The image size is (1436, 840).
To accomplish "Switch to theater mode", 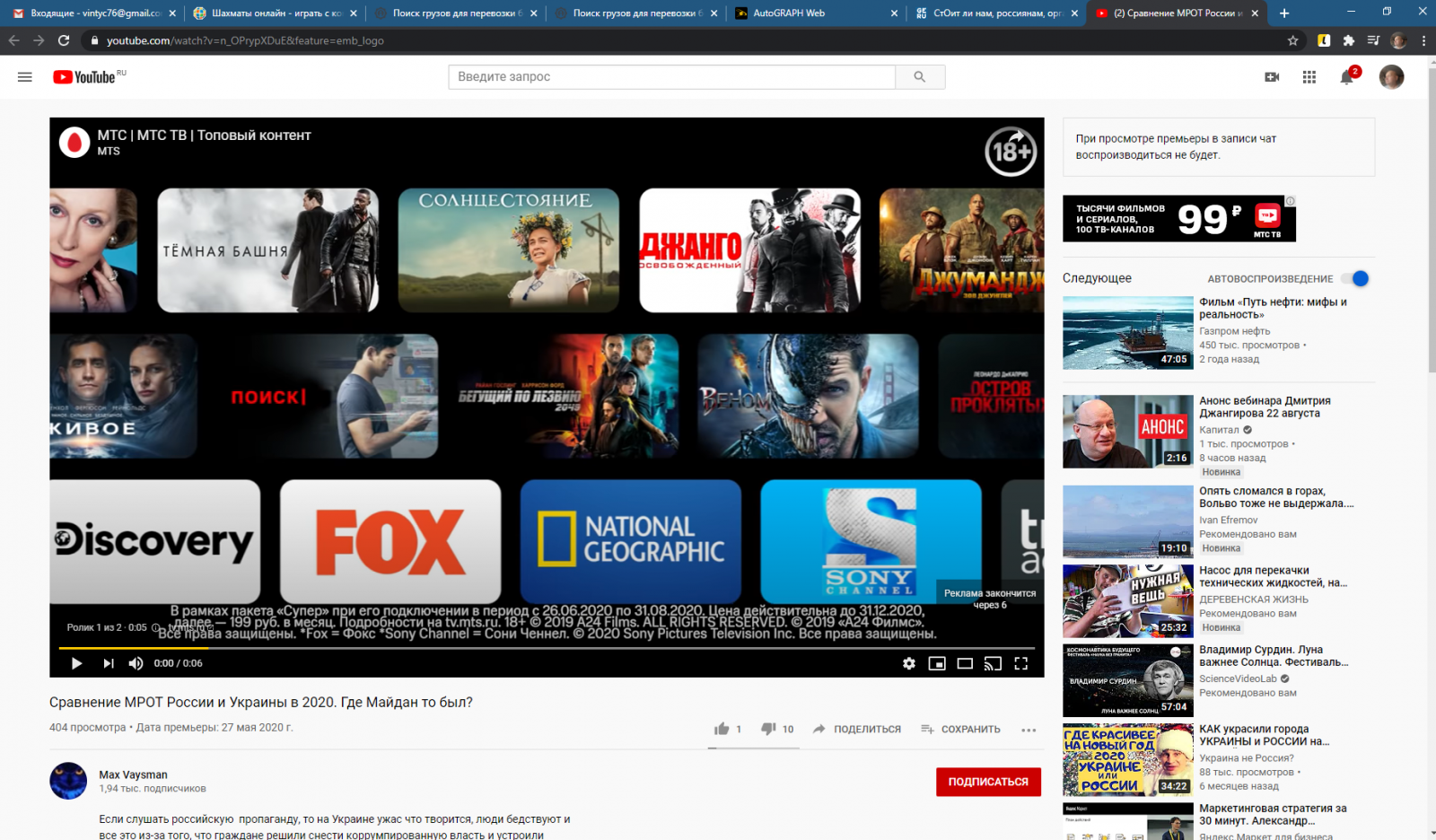I will [965, 663].
